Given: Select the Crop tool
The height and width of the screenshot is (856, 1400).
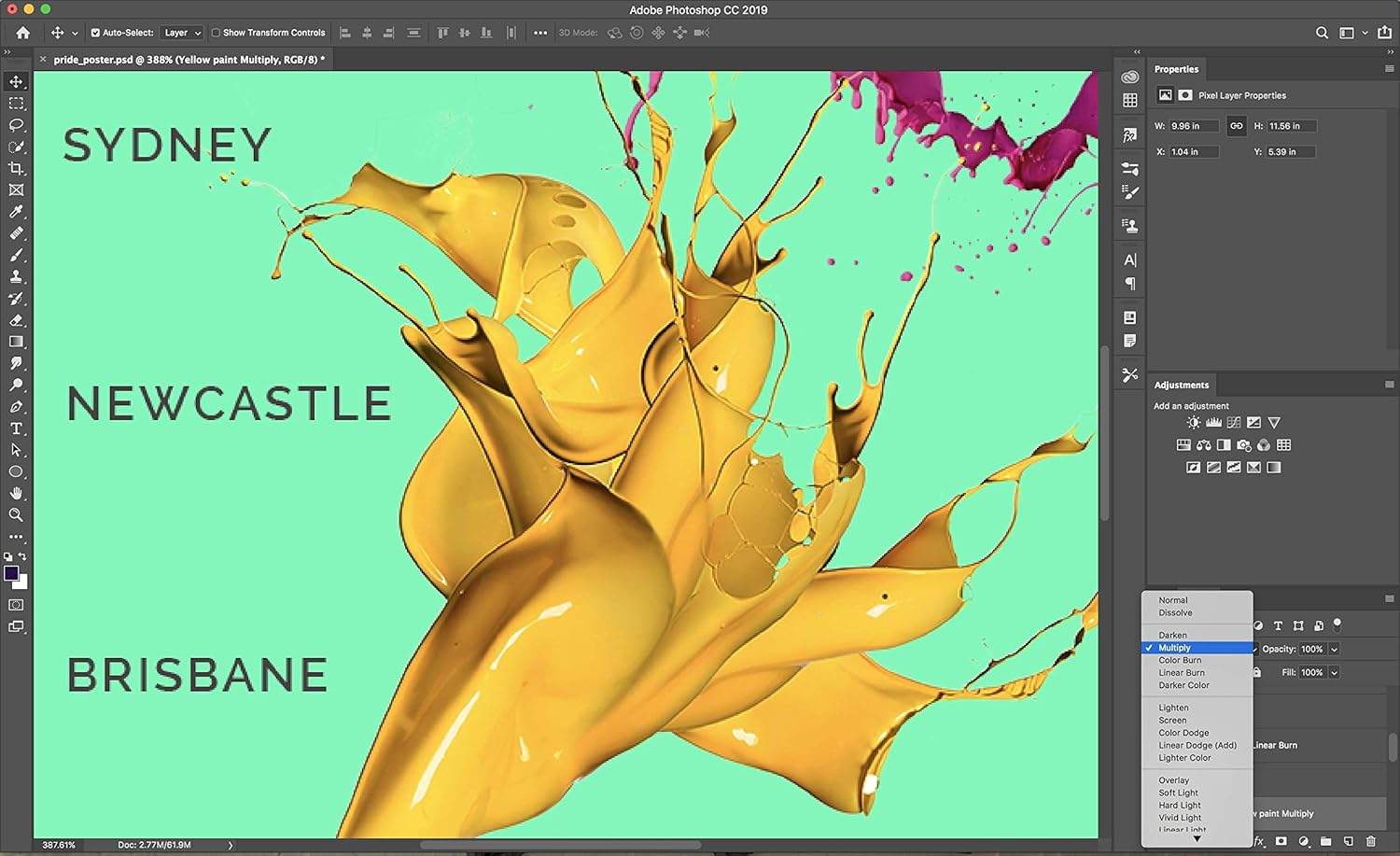Looking at the screenshot, I should pos(16,169).
